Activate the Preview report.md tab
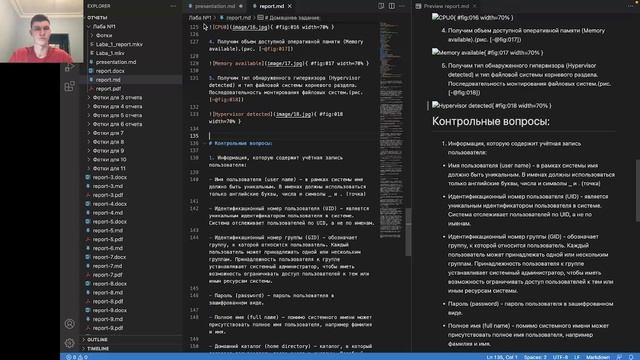 [446, 6]
